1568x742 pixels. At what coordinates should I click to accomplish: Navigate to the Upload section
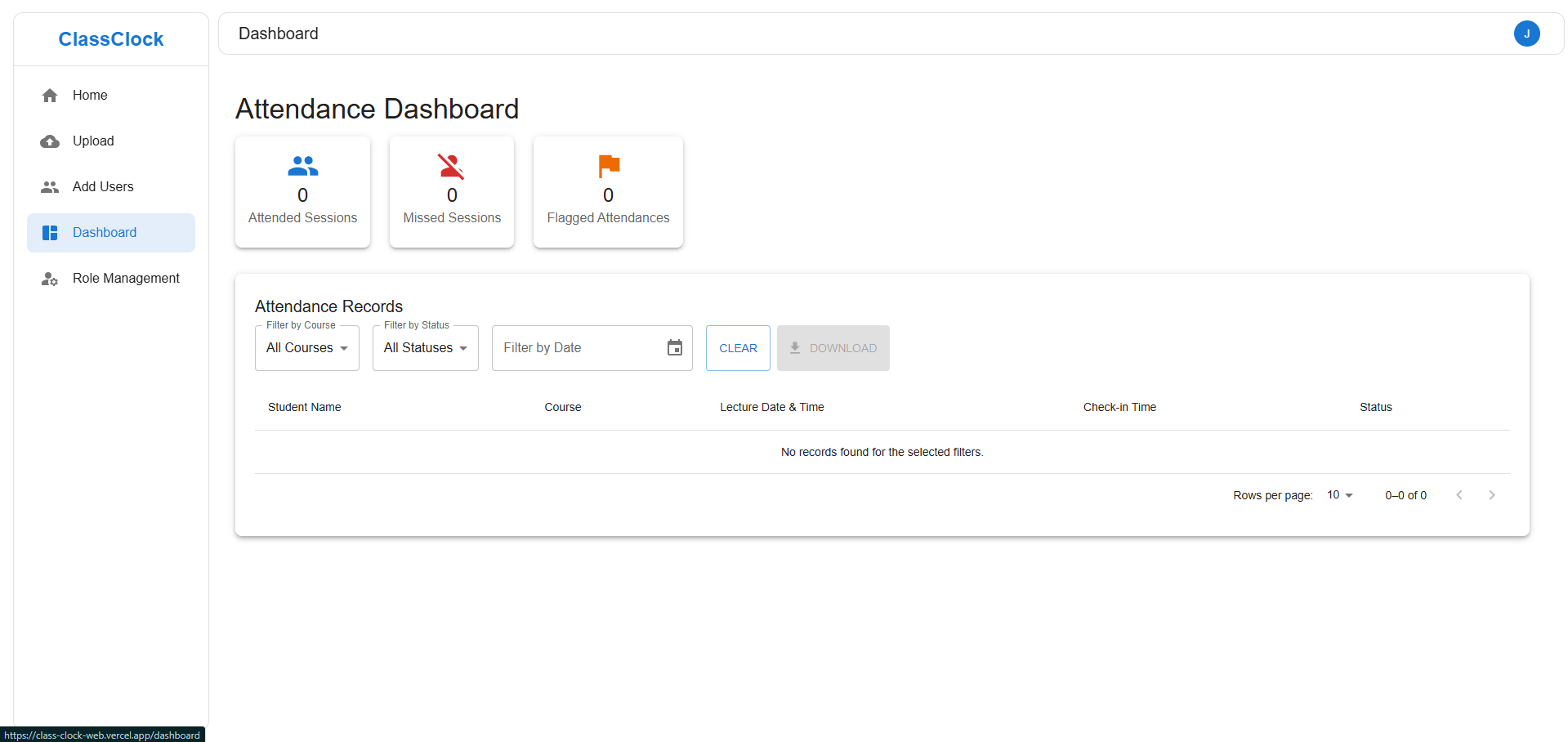(x=92, y=141)
